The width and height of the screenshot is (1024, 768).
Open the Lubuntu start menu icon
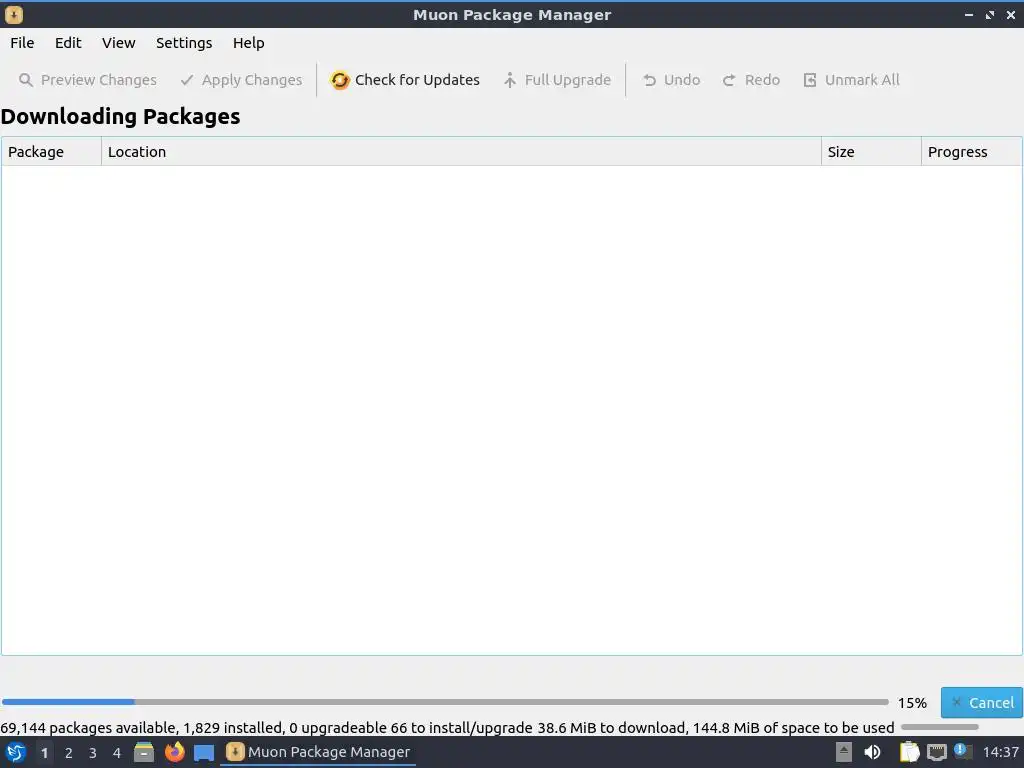[16, 752]
